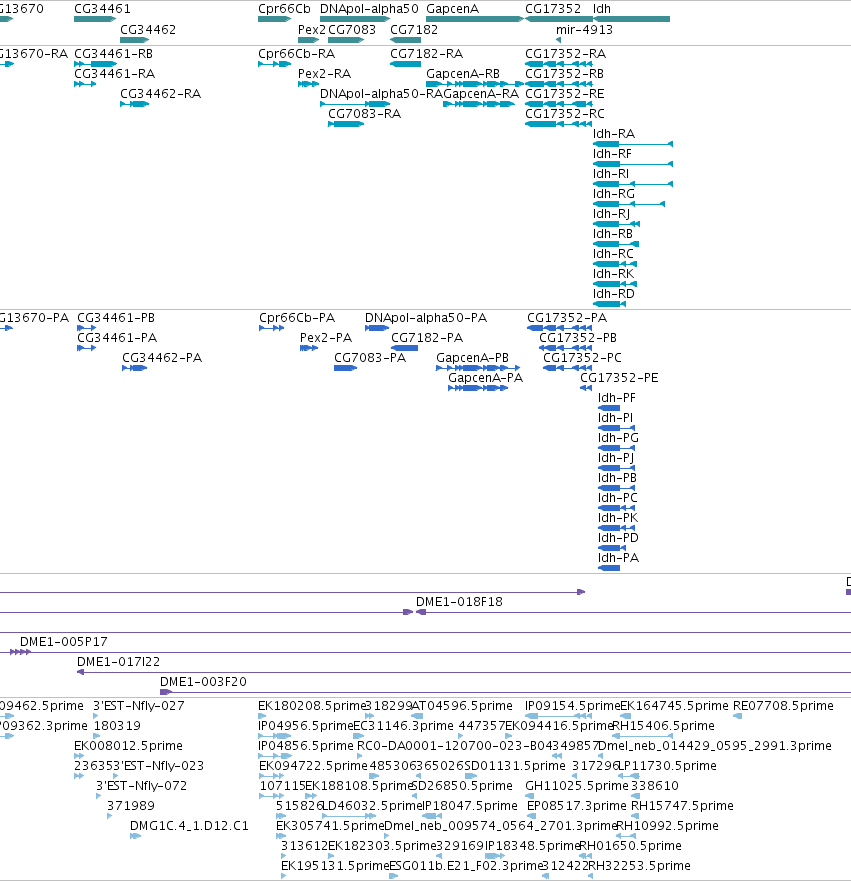This screenshot has height=881, width=851.
Task: Click the GapcenA-RB transcript label
Action: 463,74
